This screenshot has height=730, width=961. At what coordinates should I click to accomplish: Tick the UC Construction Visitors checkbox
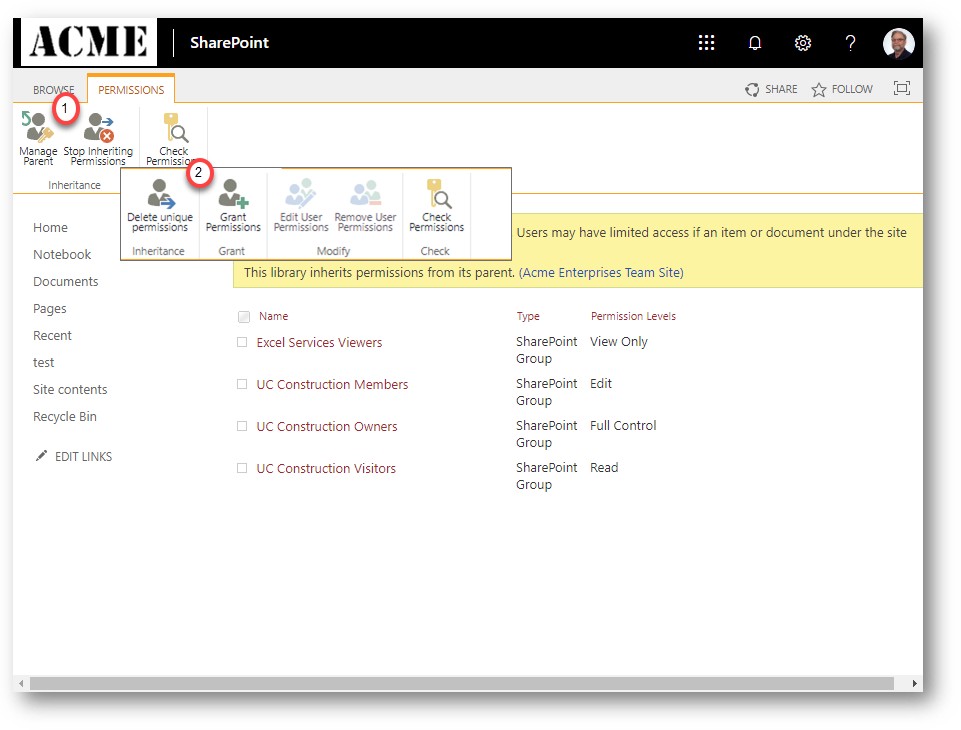coord(242,468)
